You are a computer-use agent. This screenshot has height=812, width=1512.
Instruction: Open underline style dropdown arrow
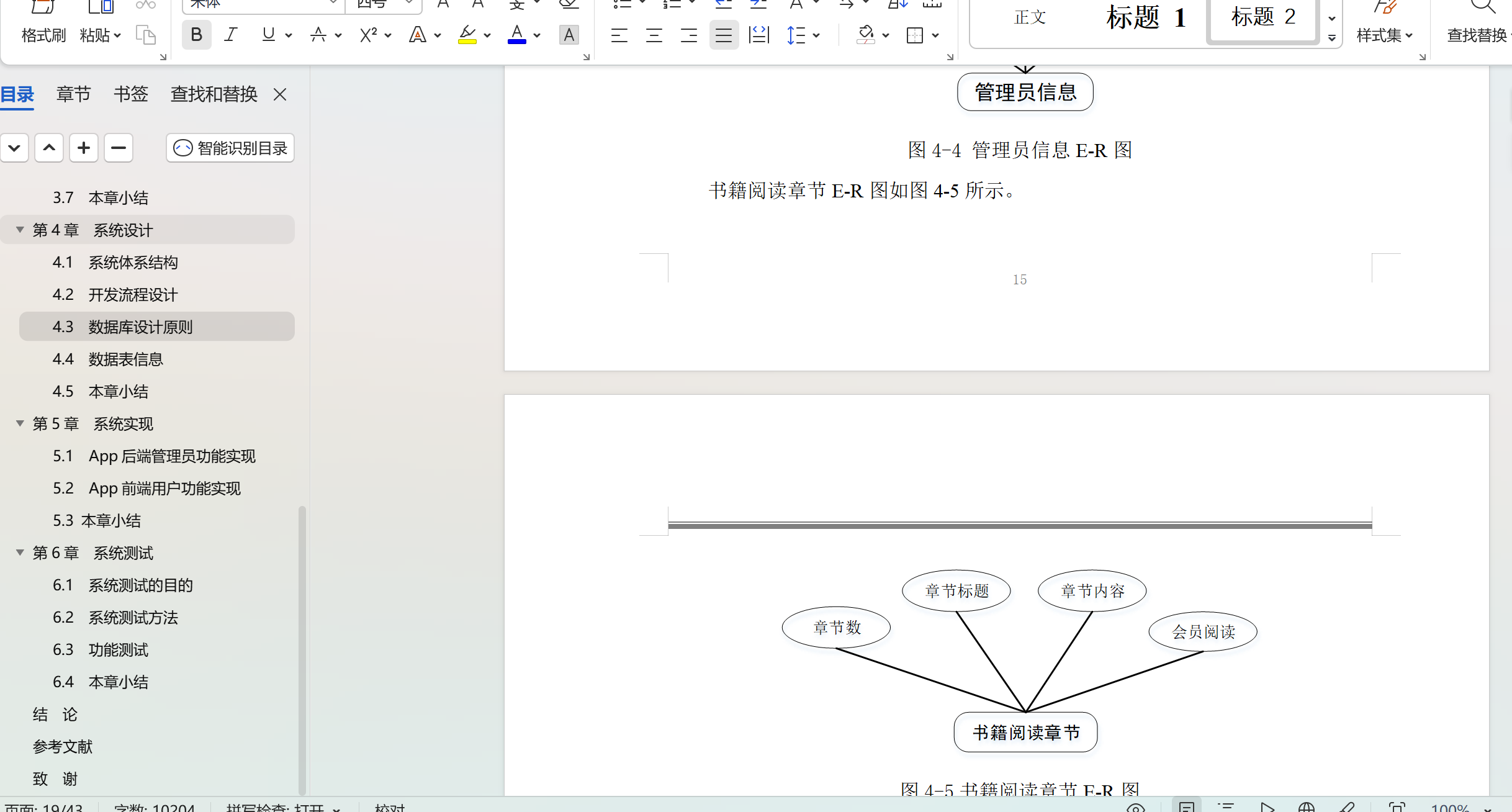tap(289, 35)
